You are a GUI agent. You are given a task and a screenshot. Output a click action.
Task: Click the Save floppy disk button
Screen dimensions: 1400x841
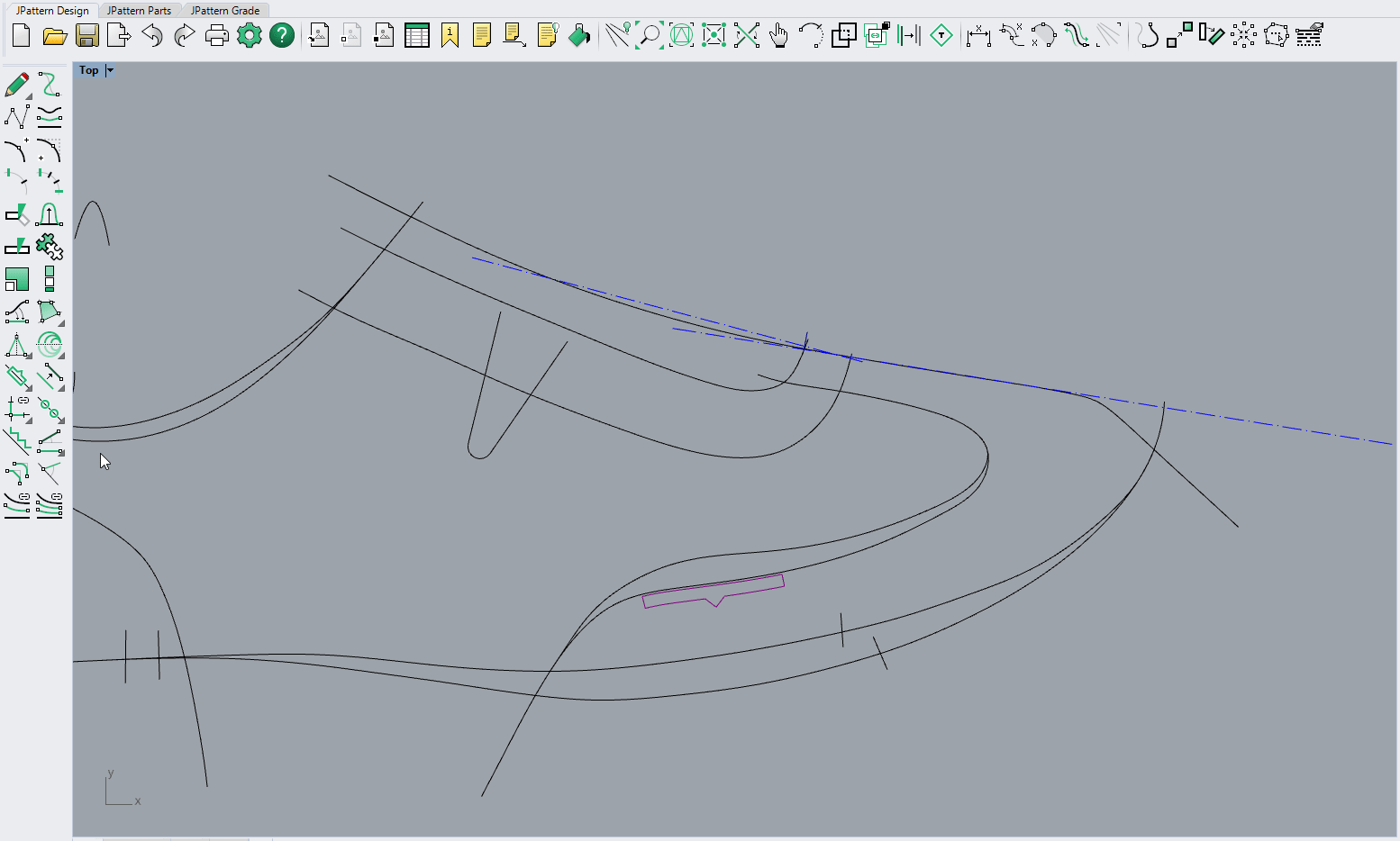click(x=87, y=36)
